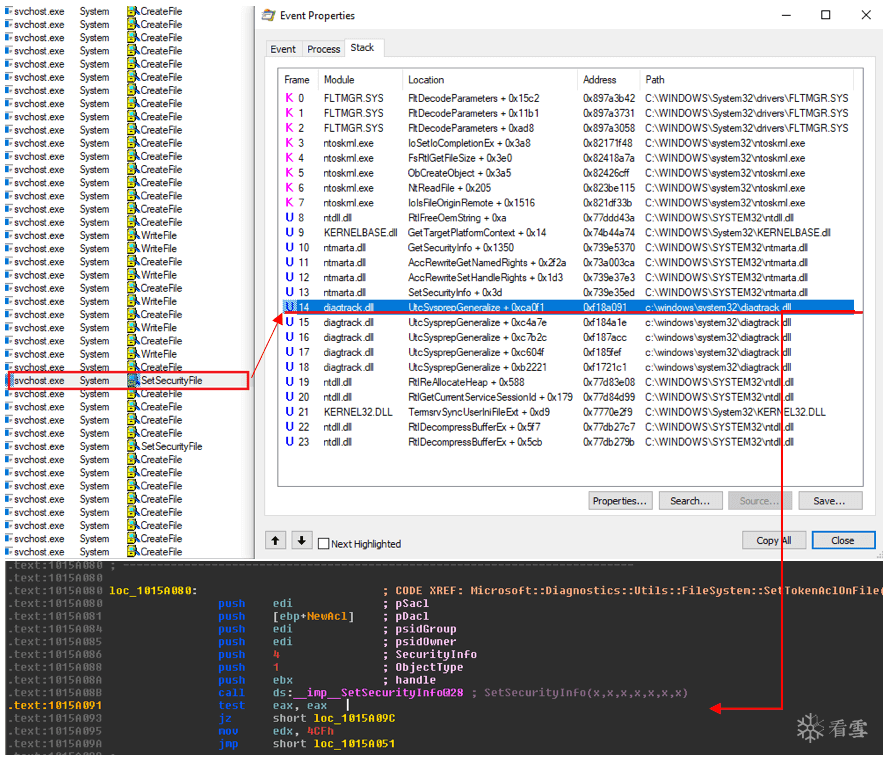Select kernel frame 7 K icon

point(289,202)
